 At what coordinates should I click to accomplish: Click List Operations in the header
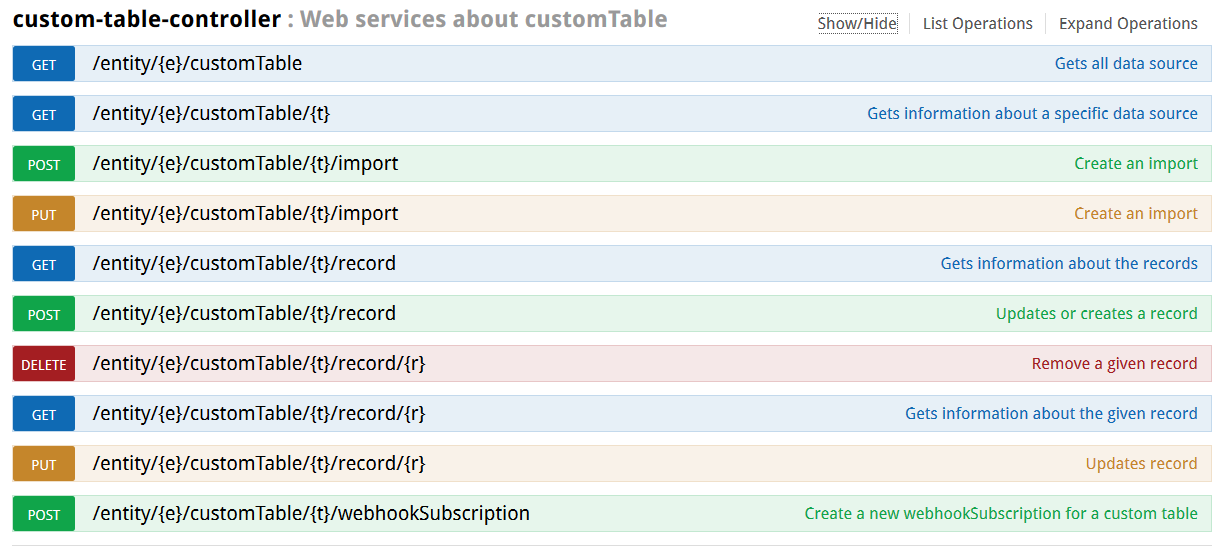[977, 24]
